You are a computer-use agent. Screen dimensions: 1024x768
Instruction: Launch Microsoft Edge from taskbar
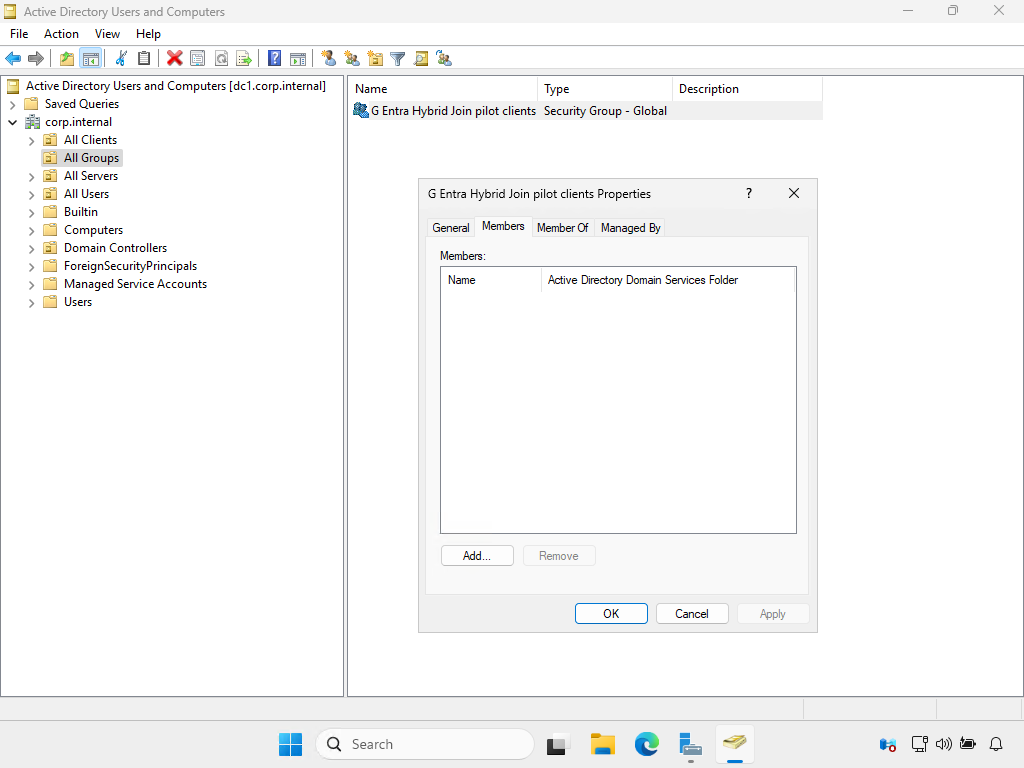(x=647, y=744)
